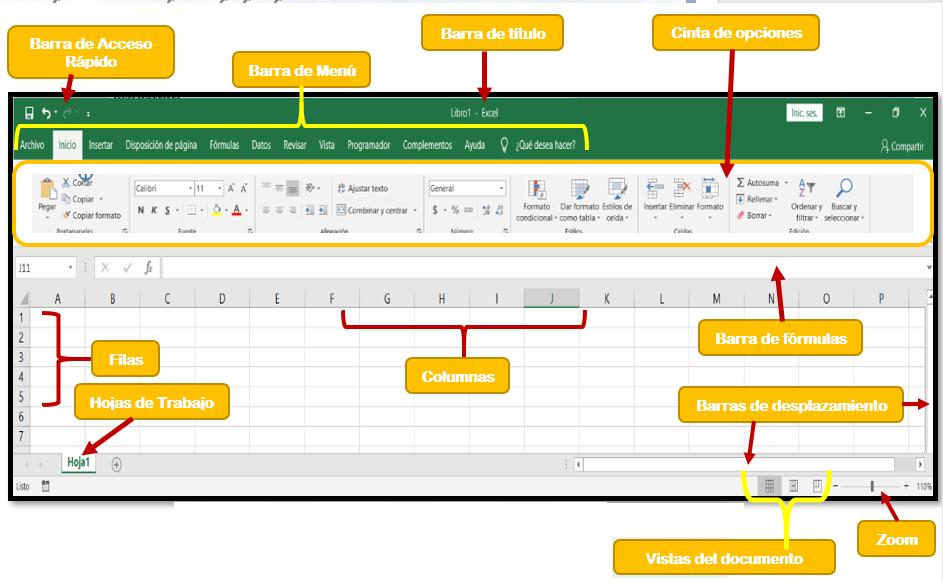
Task: Open the General number format dropdown
Action: tap(501, 188)
